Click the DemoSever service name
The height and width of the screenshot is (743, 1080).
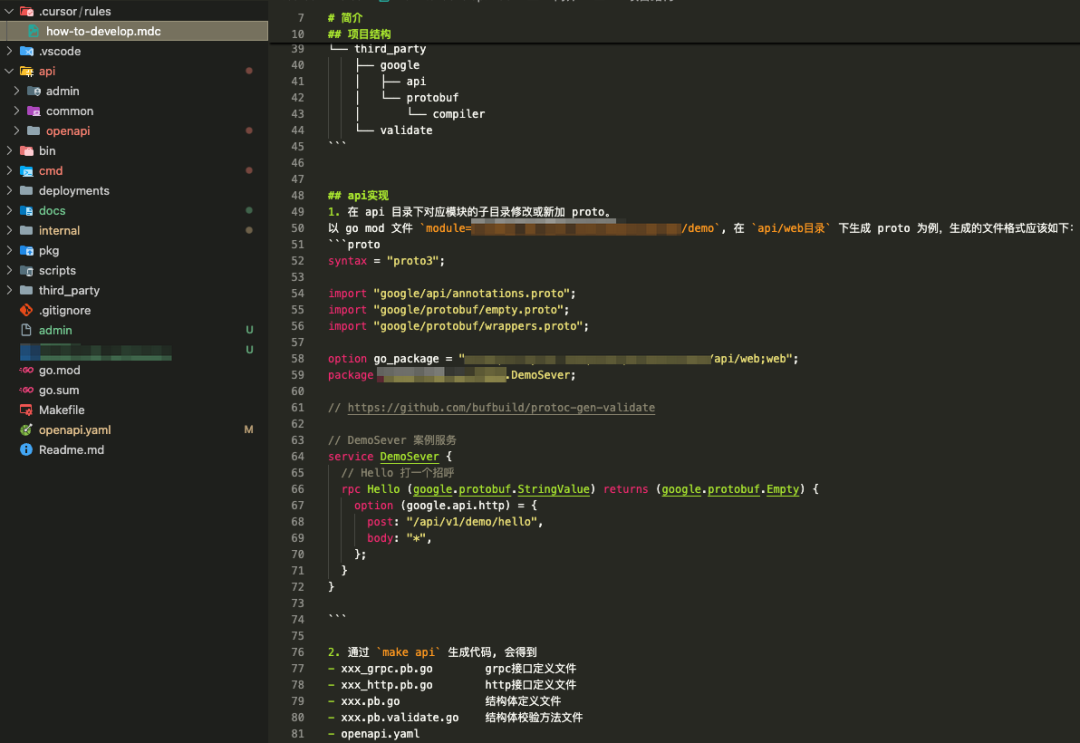409,457
